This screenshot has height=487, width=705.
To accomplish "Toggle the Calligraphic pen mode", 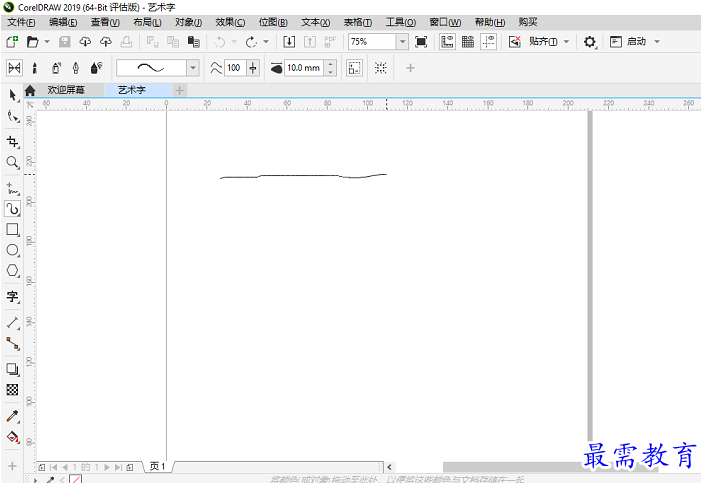I will pos(76,68).
